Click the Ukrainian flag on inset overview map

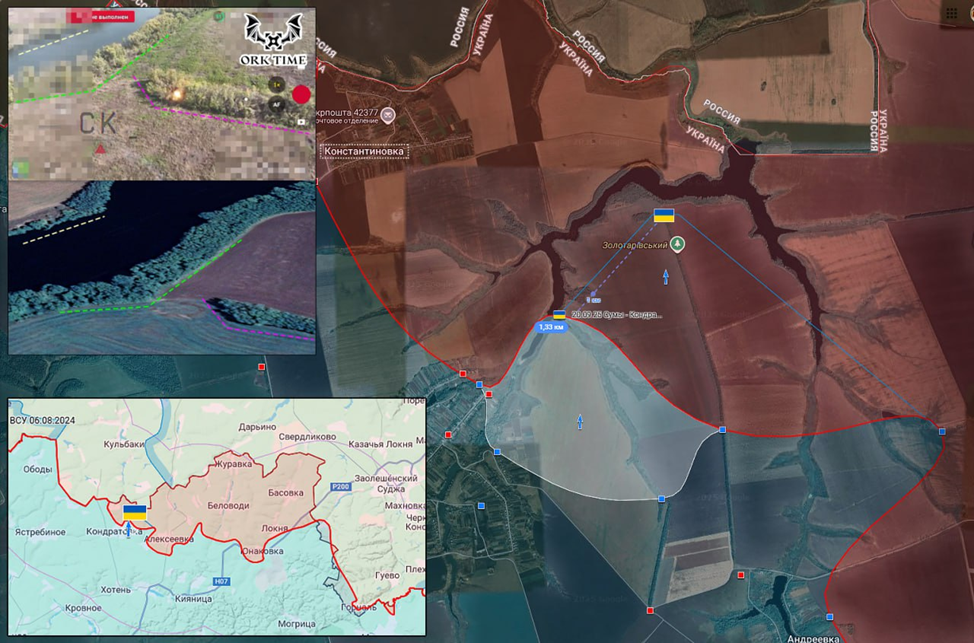tap(134, 511)
